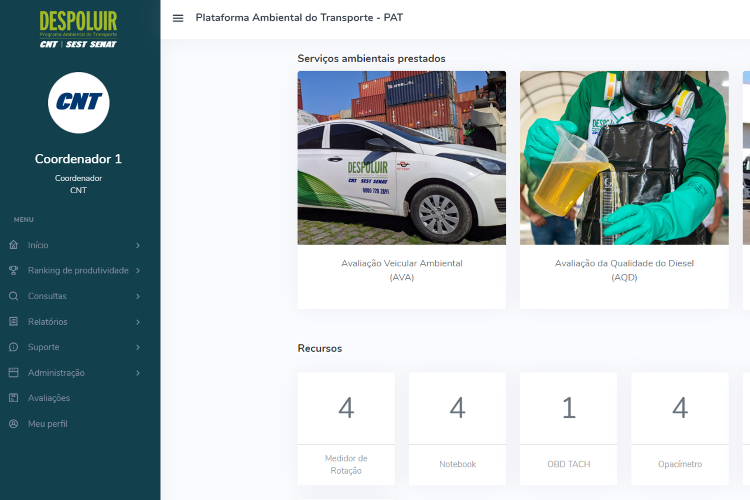Click the Meu perfil user icon
The image size is (750, 500).
point(13,424)
